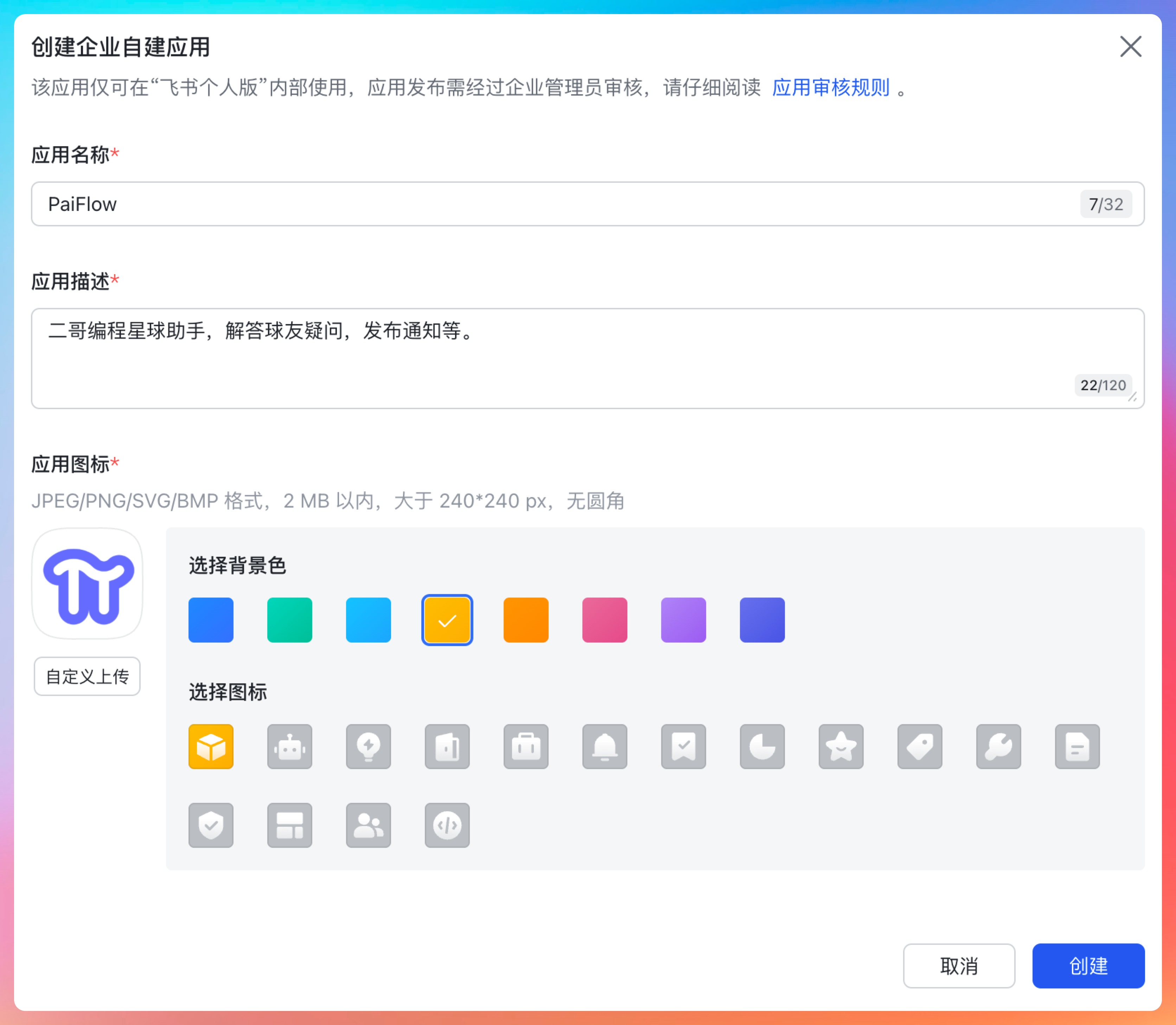Choose the pie chart icon
1176x1025 pixels.
click(762, 747)
